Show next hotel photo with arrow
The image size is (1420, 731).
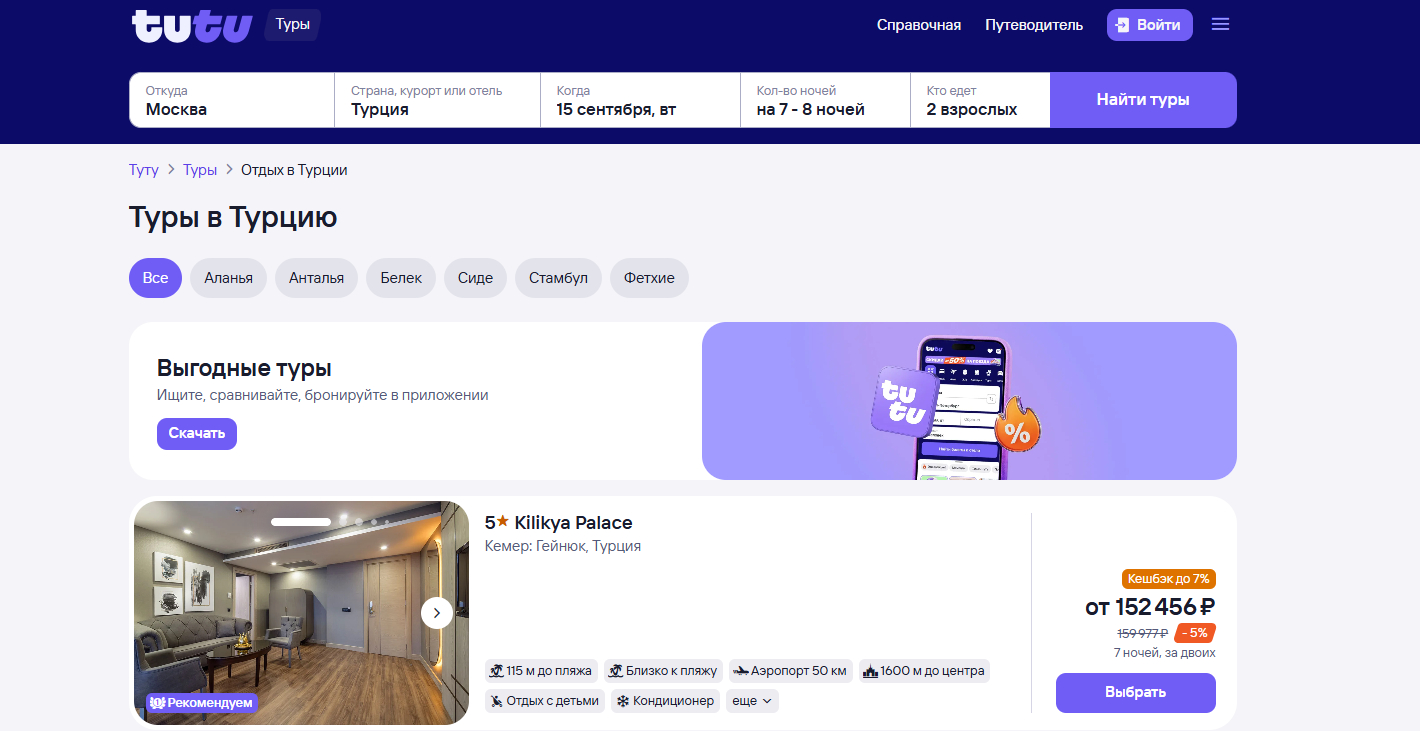click(x=437, y=612)
